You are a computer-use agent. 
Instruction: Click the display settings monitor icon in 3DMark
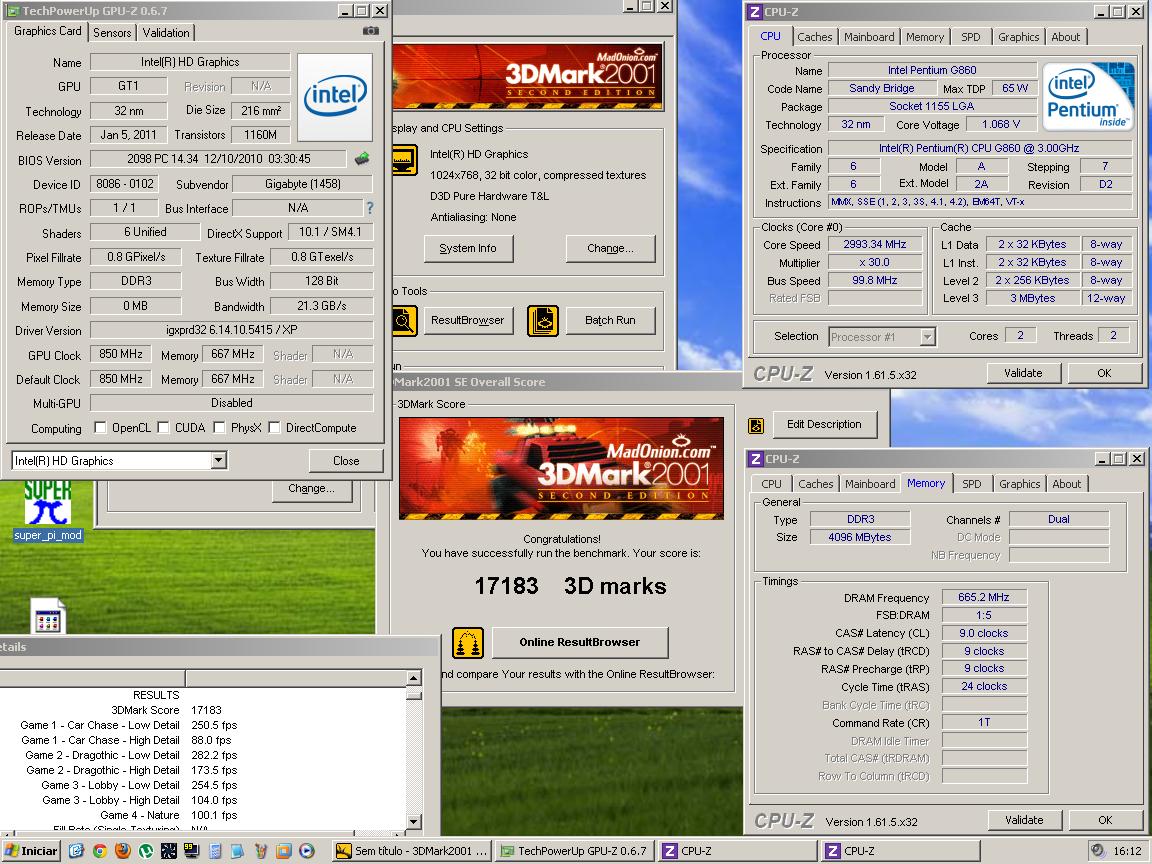pos(405,159)
